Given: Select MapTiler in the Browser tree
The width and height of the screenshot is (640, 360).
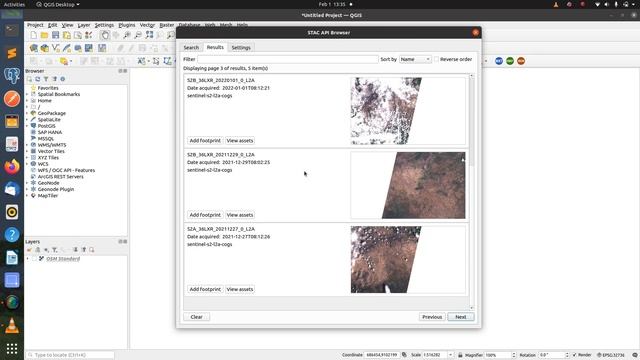Looking at the screenshot, I should (48, 196).
